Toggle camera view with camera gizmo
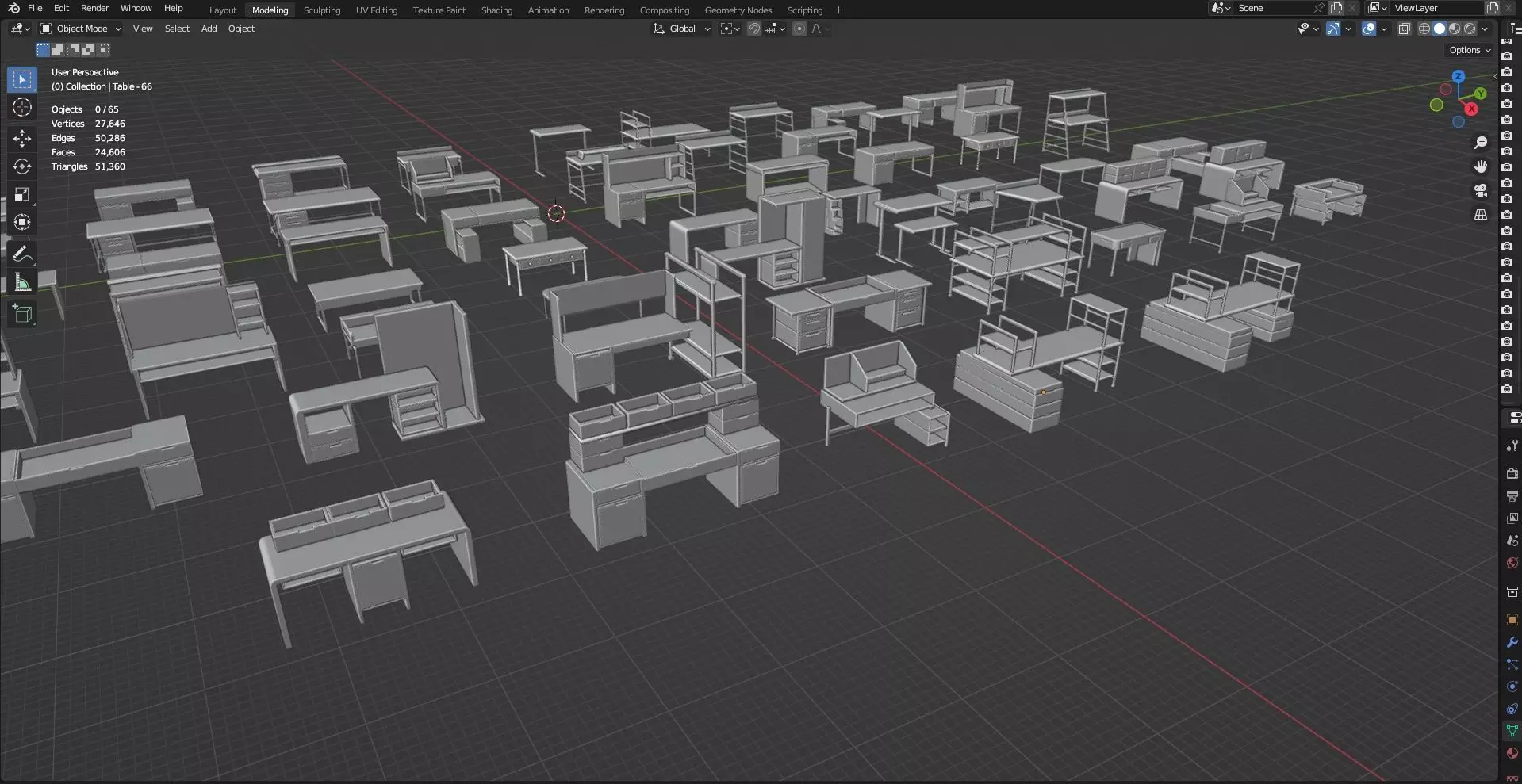The height and width of the screenshot is (784, 1522). pos(1480,190)
